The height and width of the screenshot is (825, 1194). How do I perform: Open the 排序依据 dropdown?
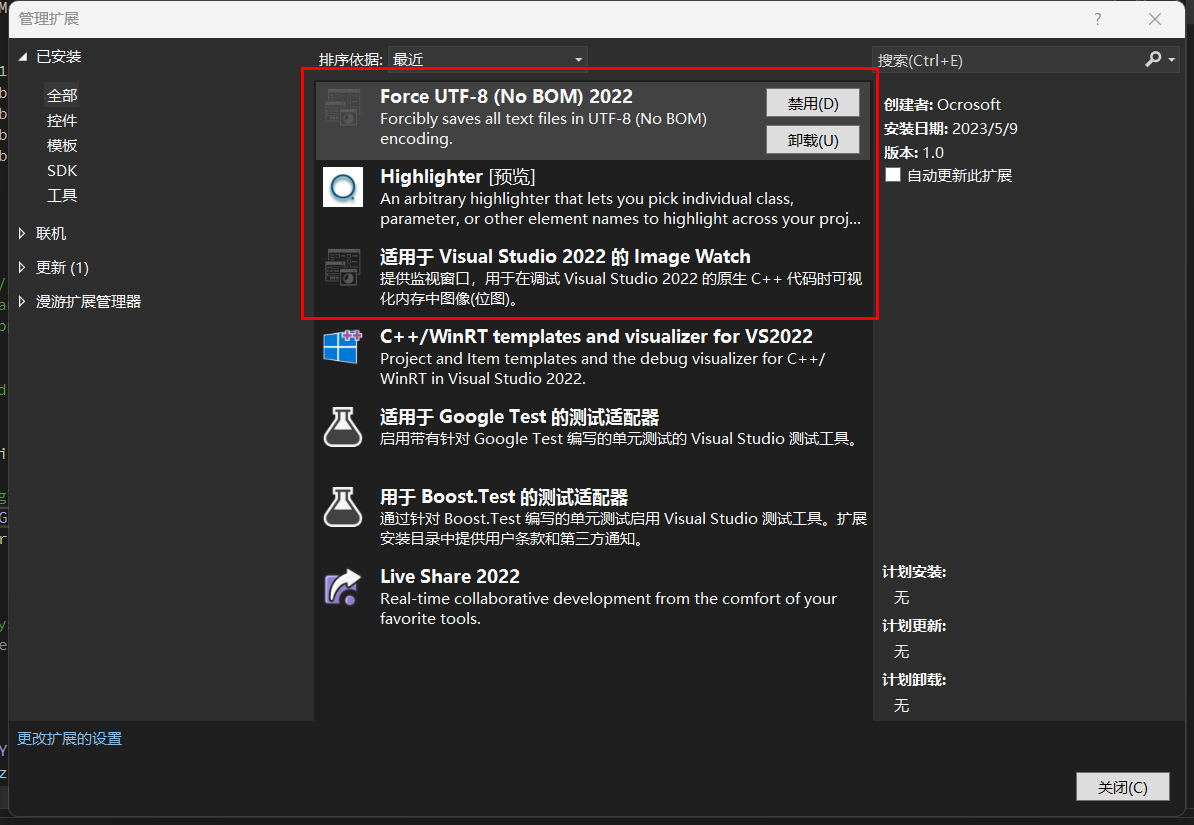tap(487, 59)
